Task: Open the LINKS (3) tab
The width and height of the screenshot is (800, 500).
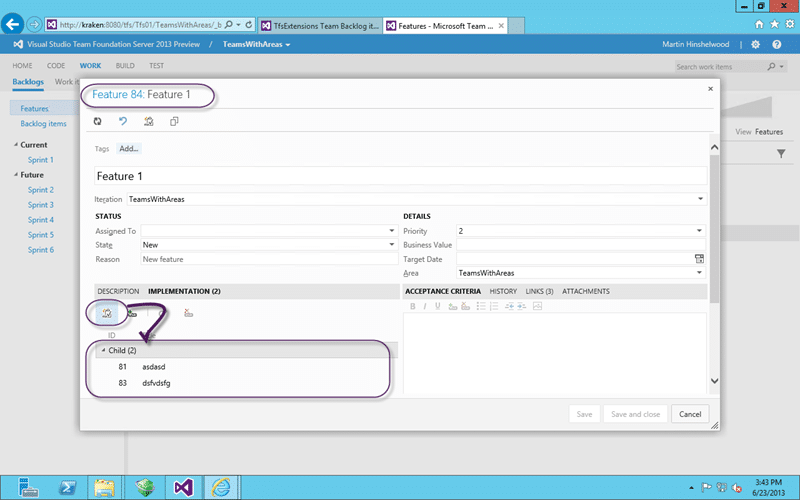Action: pos(539,291)
